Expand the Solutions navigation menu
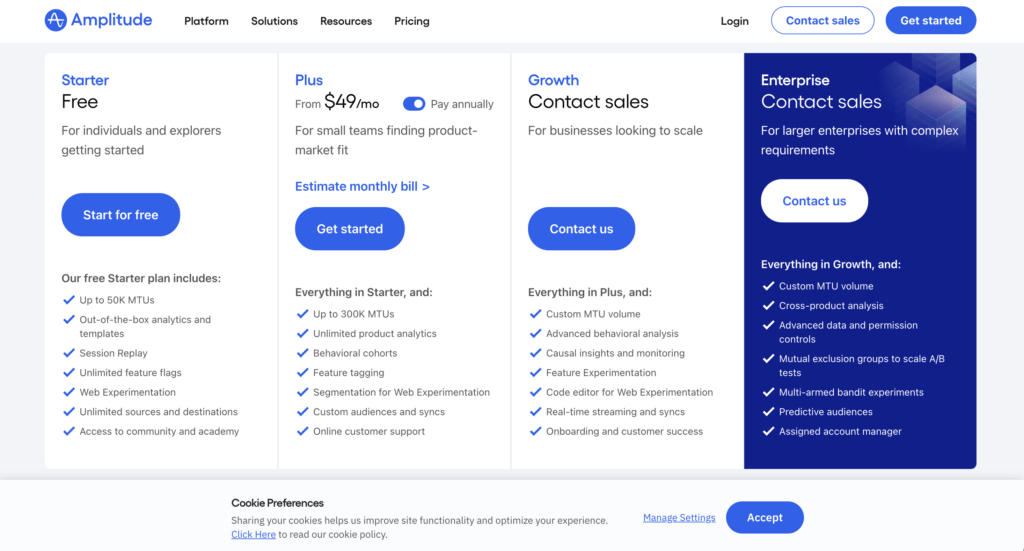Image resolution: width=1024 pixels, height=551 pixels. pyautogui.click(x=274, y=21)
